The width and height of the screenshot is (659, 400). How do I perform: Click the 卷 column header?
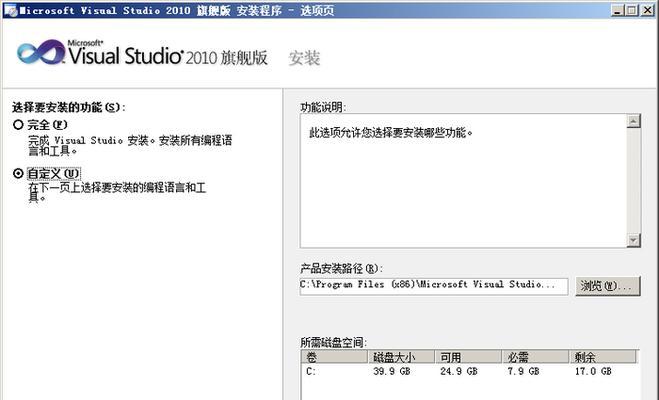(x=335, y=357)
